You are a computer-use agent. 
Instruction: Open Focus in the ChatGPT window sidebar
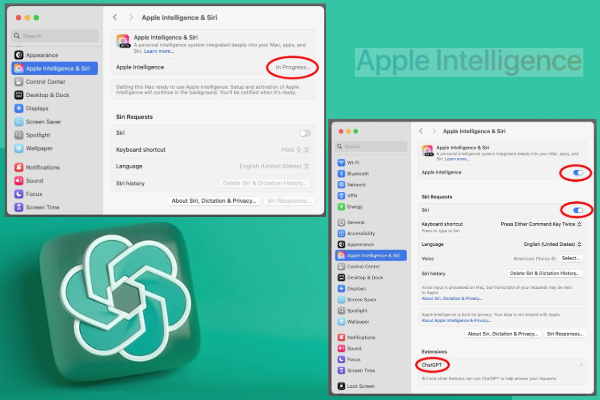tap(349, 359)
